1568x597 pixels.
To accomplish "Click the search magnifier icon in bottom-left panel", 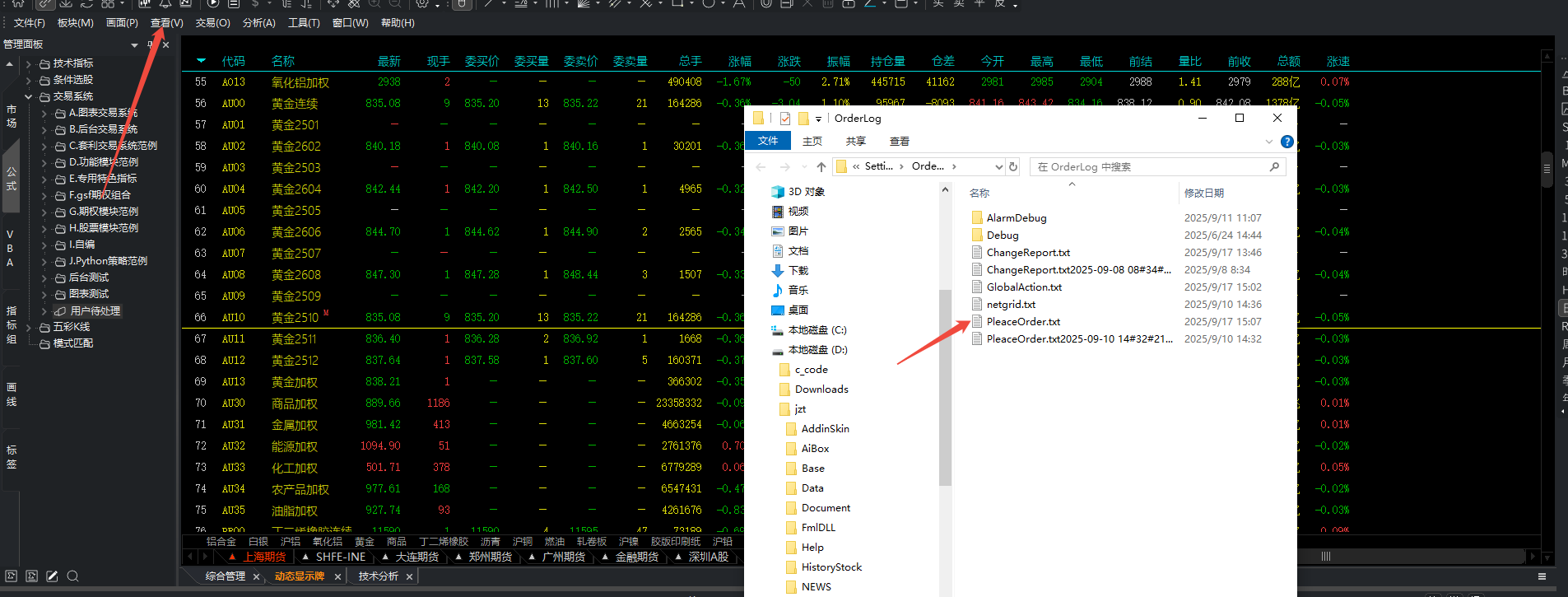I will (x=72, y=576).
